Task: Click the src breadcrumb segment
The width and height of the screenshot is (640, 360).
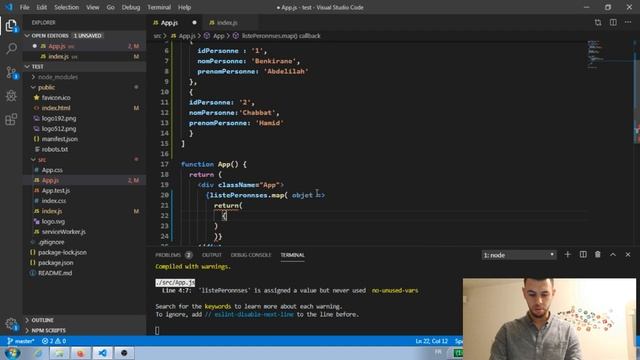Action: (157, 36)
